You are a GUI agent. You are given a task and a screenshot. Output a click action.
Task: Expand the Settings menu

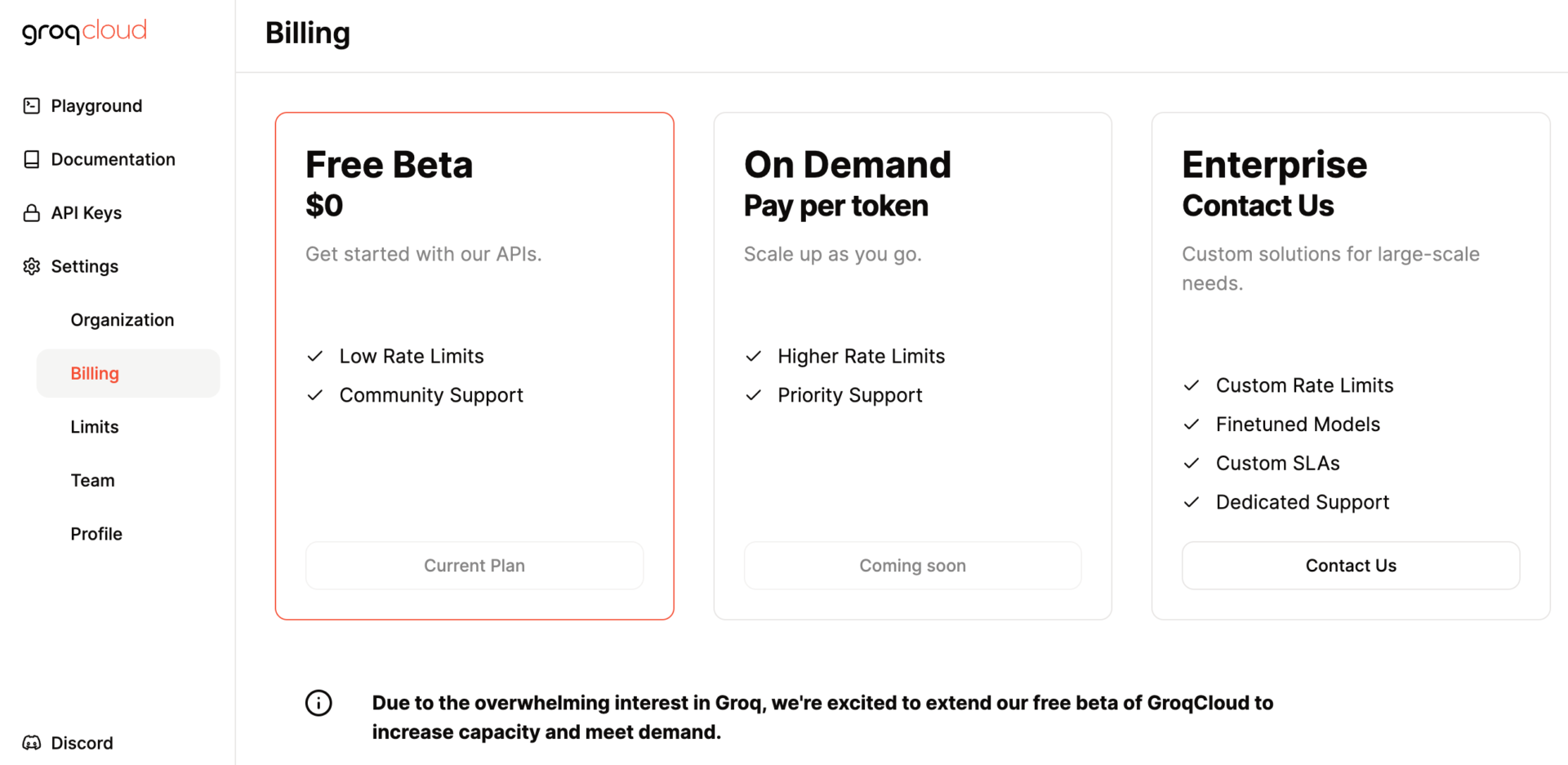click(x=84, y=266)
